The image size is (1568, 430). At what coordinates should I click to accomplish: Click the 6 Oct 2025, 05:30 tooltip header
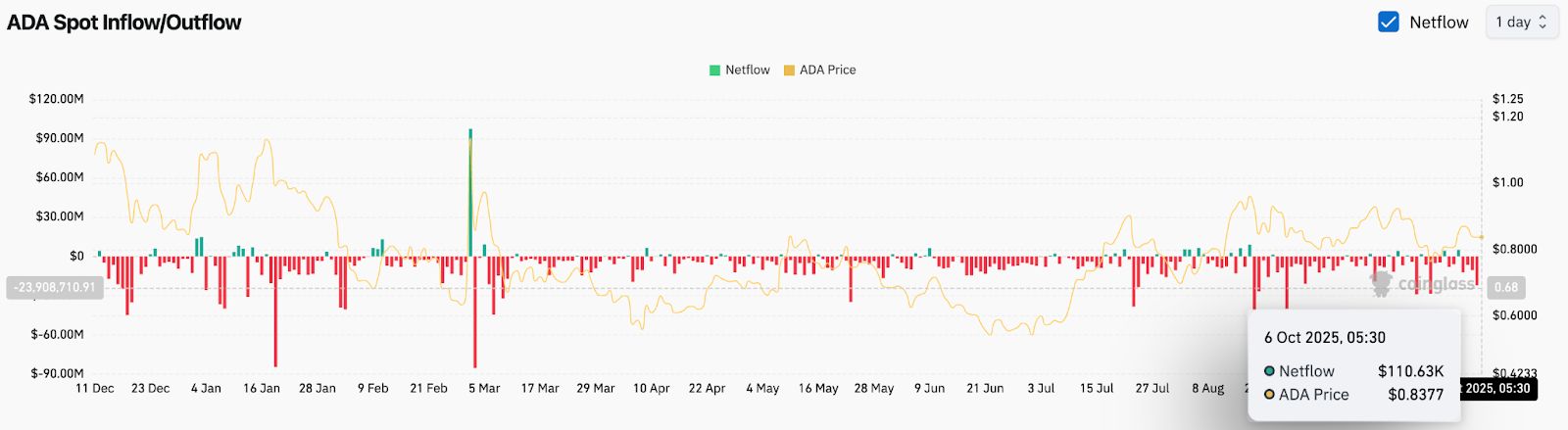pos(1324,338)
